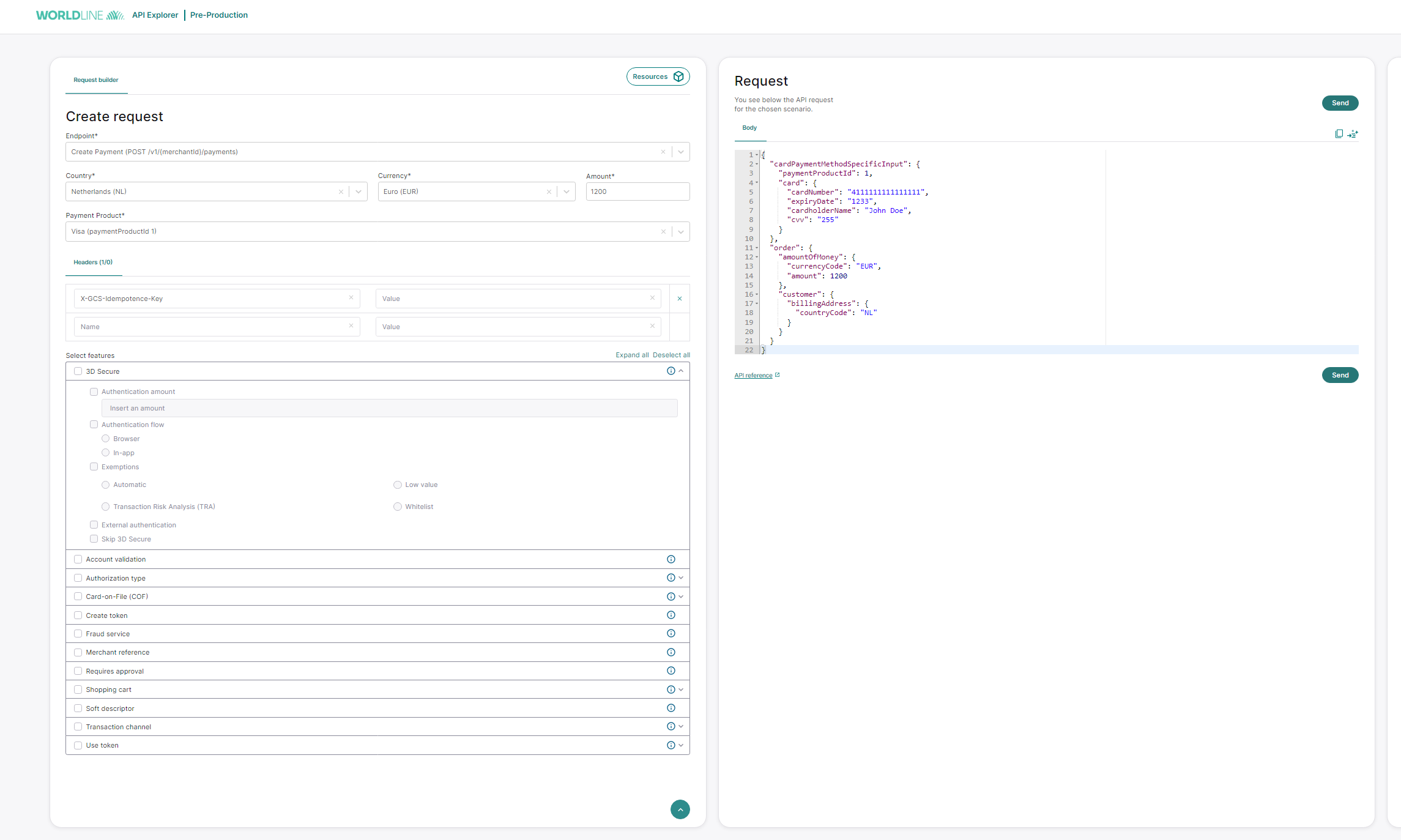This screenshot has height=840, width=1401.
Task: Select the Low value exemption radio
Action: point(398,485)
